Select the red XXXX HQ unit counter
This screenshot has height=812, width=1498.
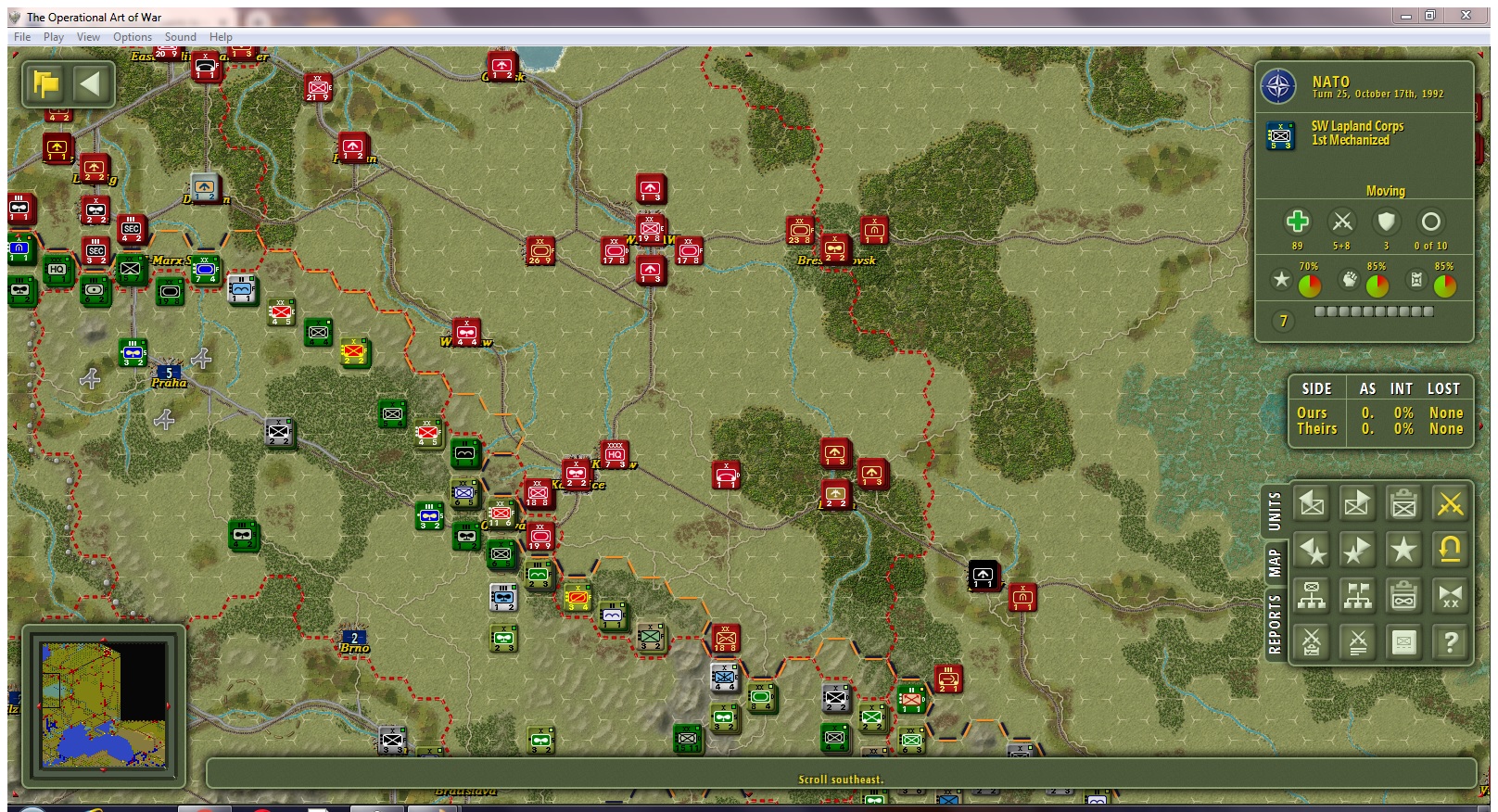[614, 454]
